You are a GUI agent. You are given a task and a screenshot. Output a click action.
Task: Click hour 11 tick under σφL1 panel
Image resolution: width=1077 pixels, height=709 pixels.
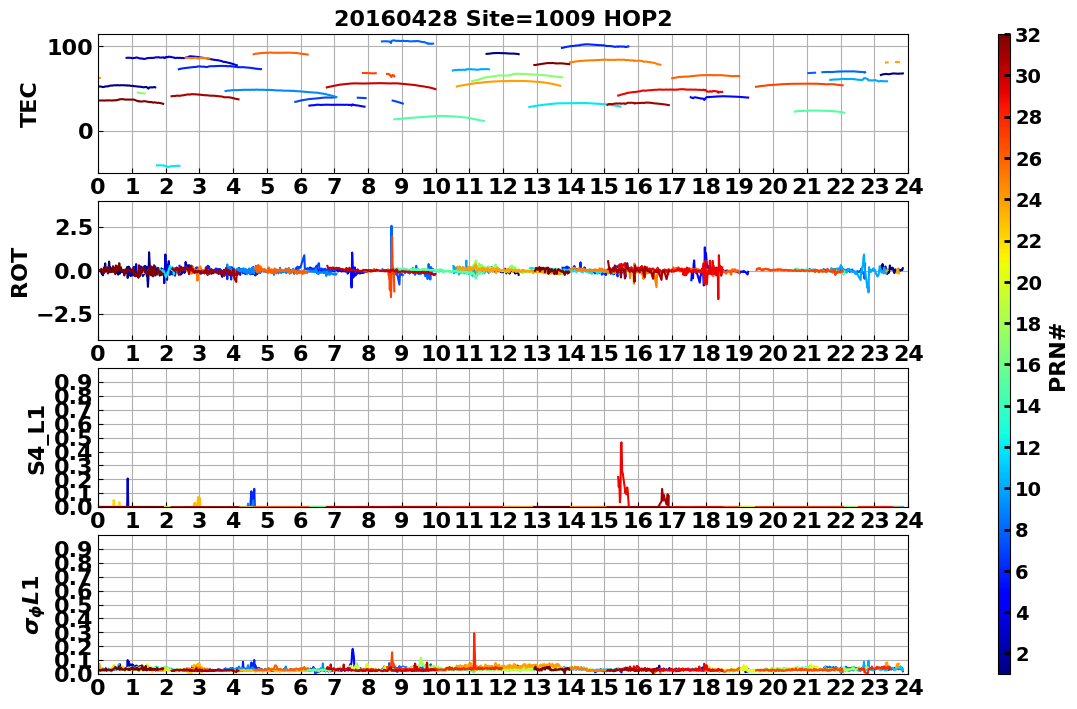click(x=469, y=688)
